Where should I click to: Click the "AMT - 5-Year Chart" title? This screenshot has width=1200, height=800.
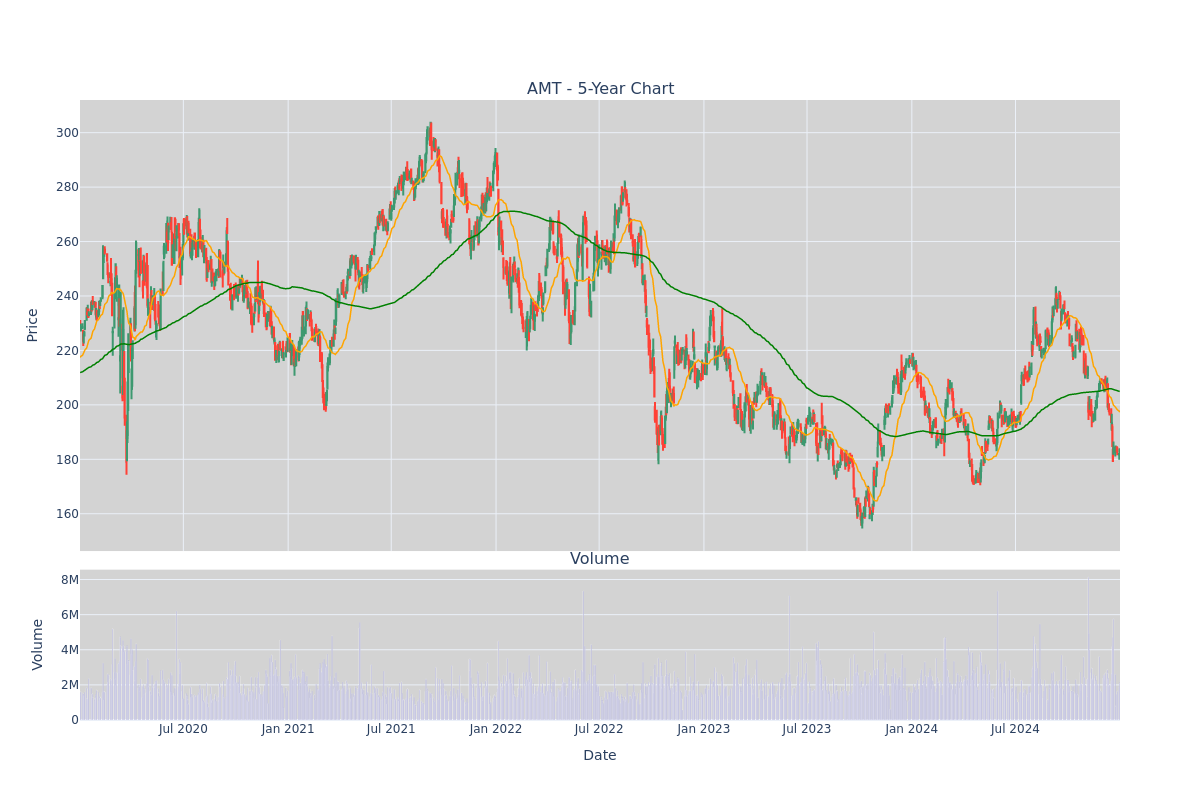coord(600,89)
